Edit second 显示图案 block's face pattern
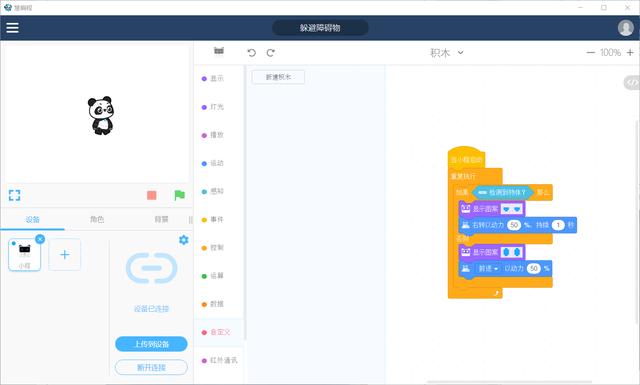640x385 pixels. coord(511,252)
